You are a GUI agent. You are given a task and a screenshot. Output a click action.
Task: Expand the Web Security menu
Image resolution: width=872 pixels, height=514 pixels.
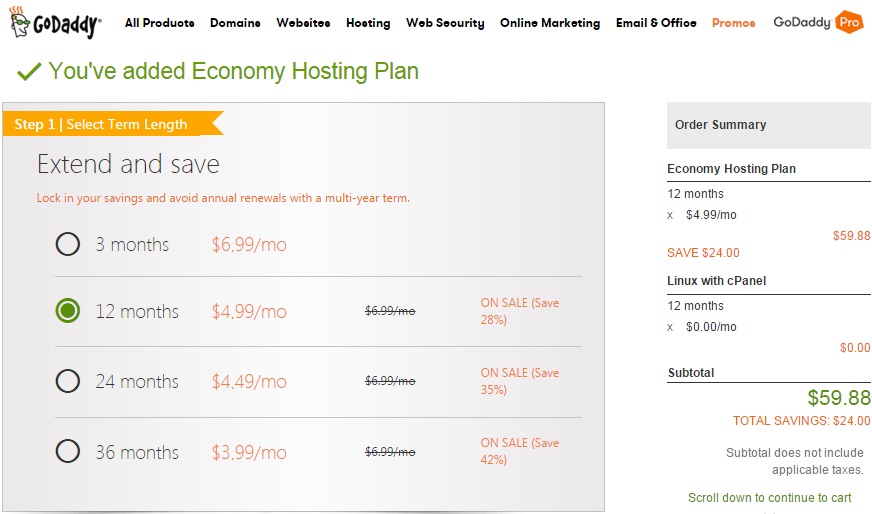click(x=445, y=23)
